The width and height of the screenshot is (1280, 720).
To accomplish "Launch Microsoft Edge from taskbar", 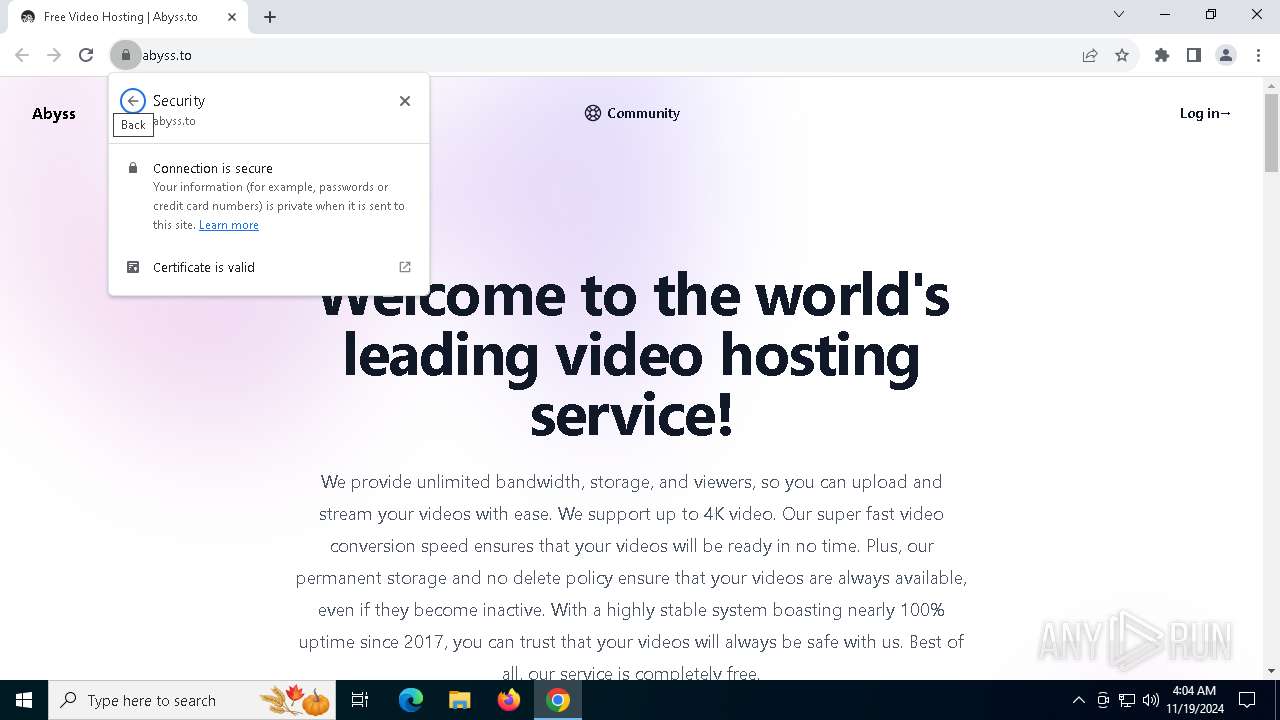I will point(411,700).
